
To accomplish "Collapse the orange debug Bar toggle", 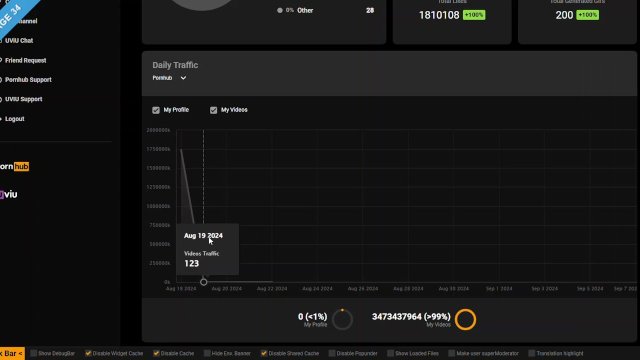I will pos(12,353).
